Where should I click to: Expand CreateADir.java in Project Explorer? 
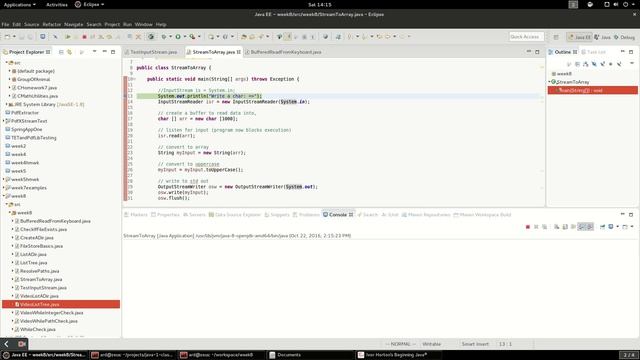[x=12, y=238]
